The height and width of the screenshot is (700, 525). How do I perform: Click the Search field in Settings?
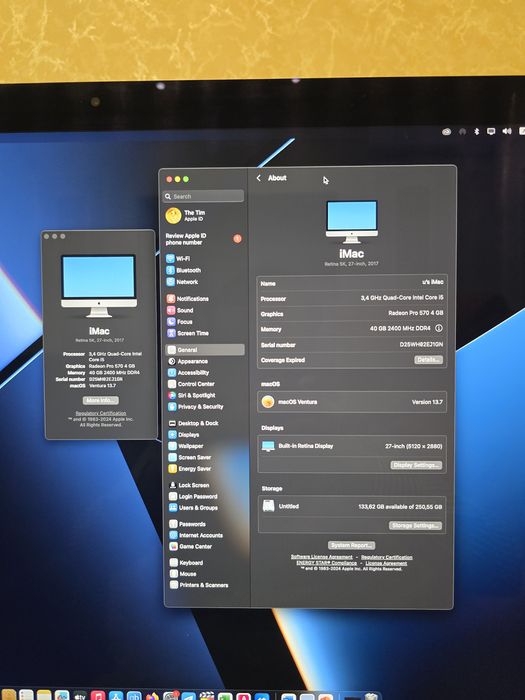tap(204, 196)
